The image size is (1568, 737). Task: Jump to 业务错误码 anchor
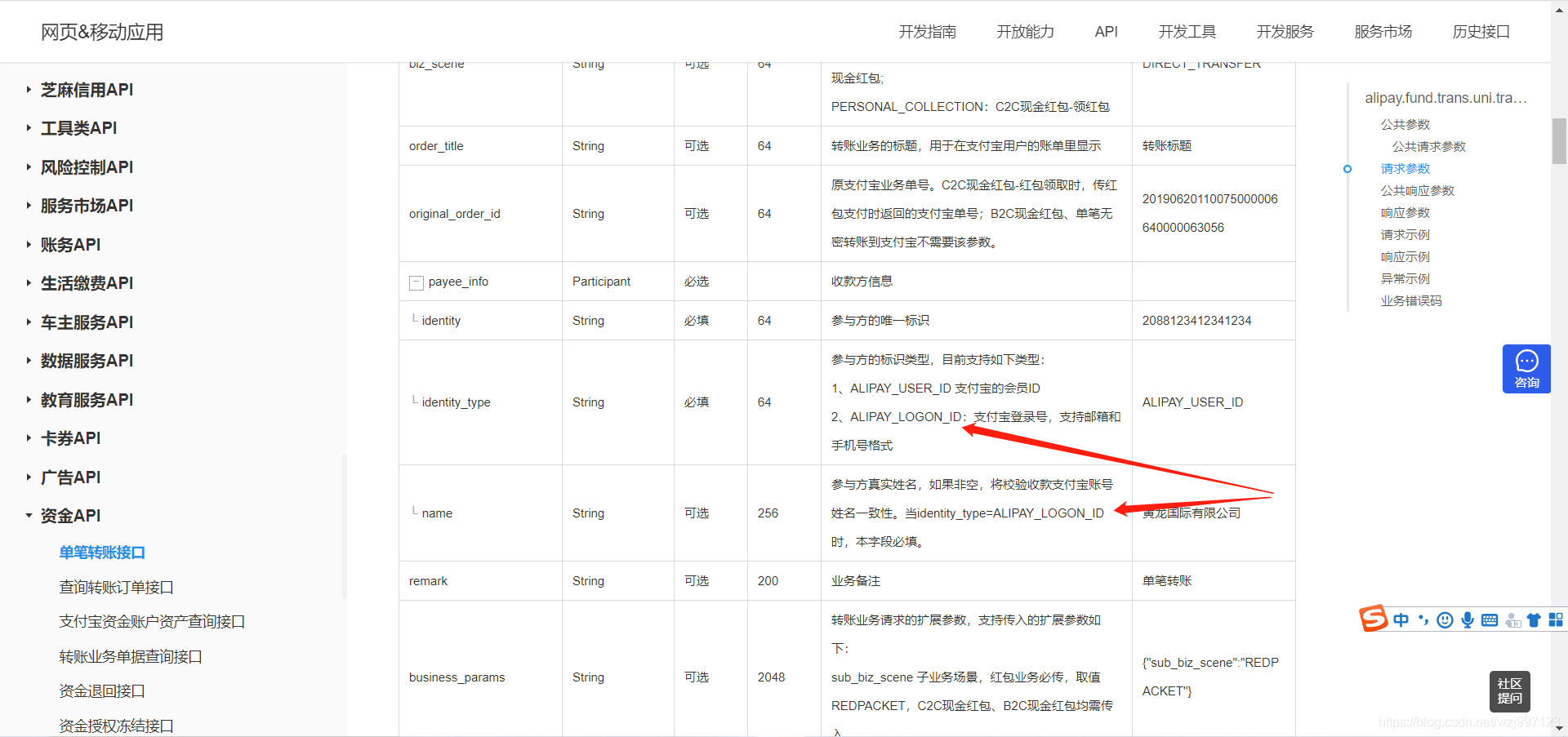coord(1410,301)
